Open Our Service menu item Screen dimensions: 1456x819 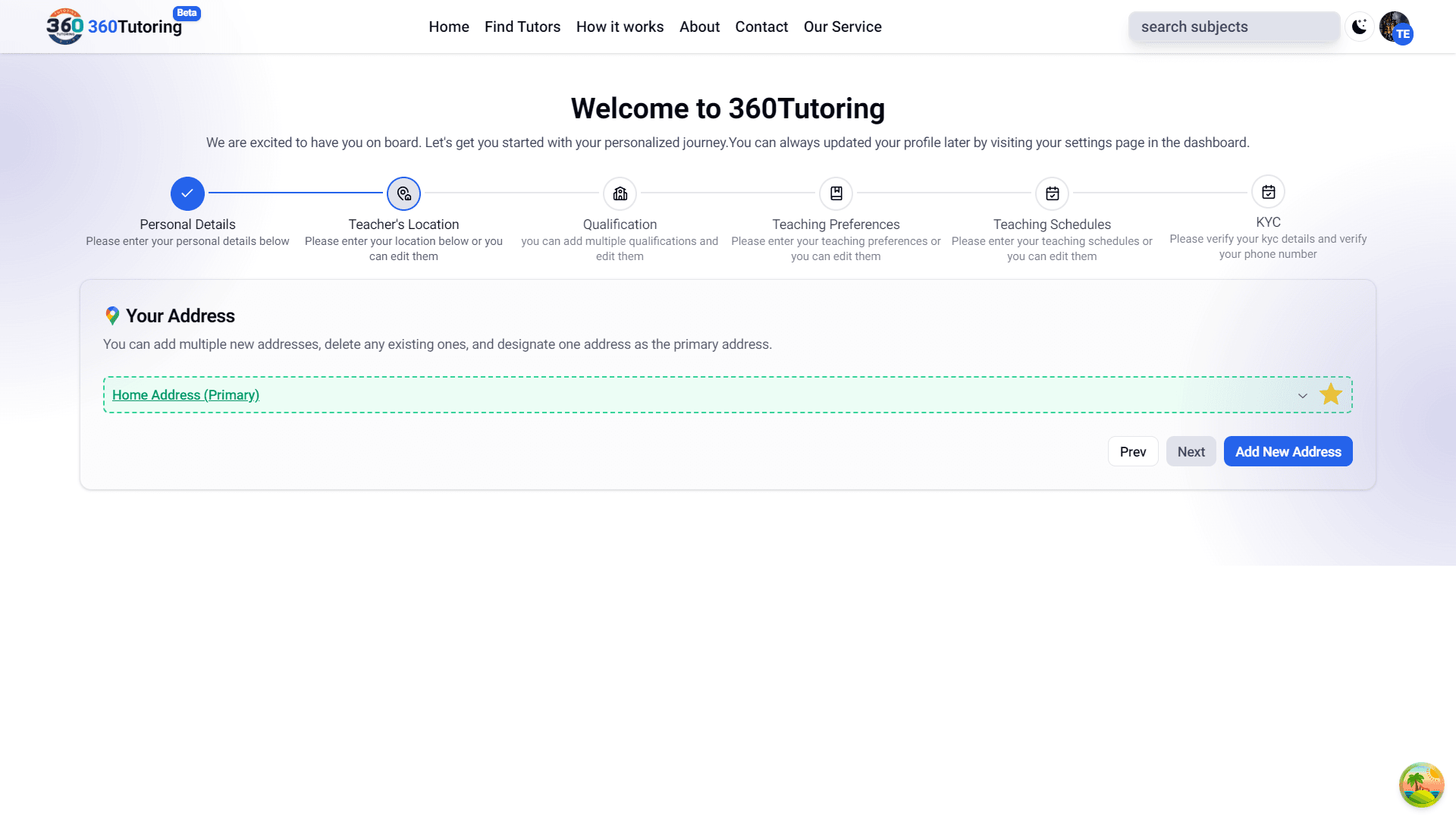point(843,27)
